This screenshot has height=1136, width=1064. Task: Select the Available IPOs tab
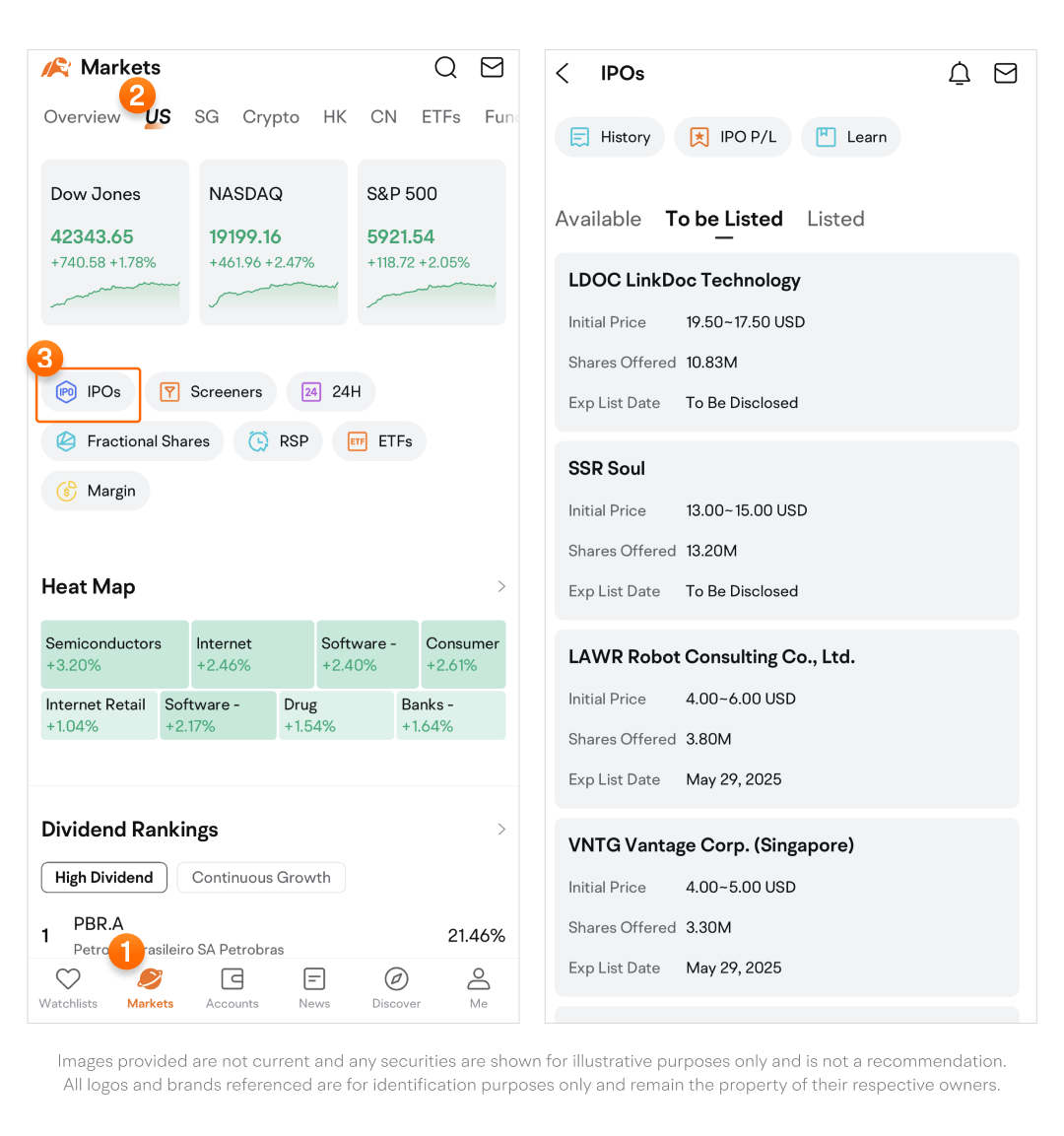tap(598, 220)
